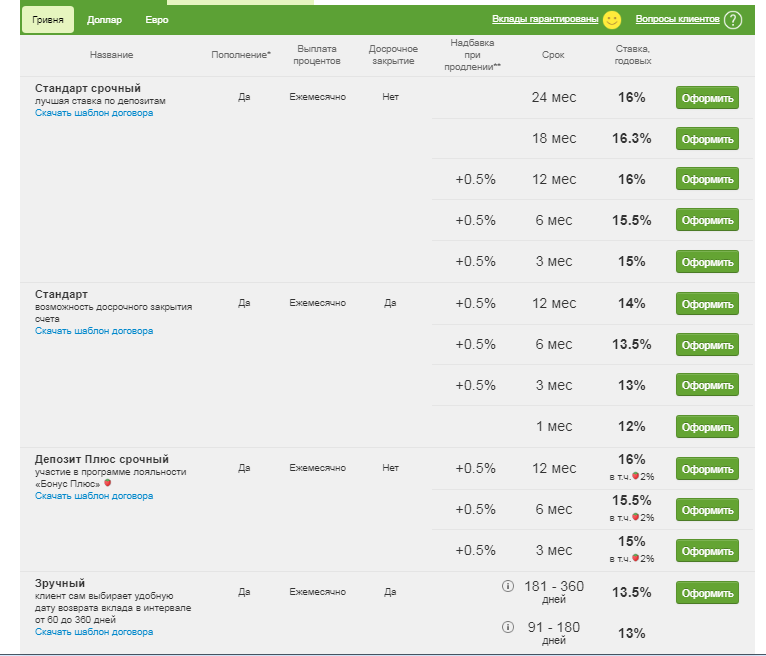Switch to the Гривня tab
The height and width of the screenshot is (656, 766).
click(48, 20)
